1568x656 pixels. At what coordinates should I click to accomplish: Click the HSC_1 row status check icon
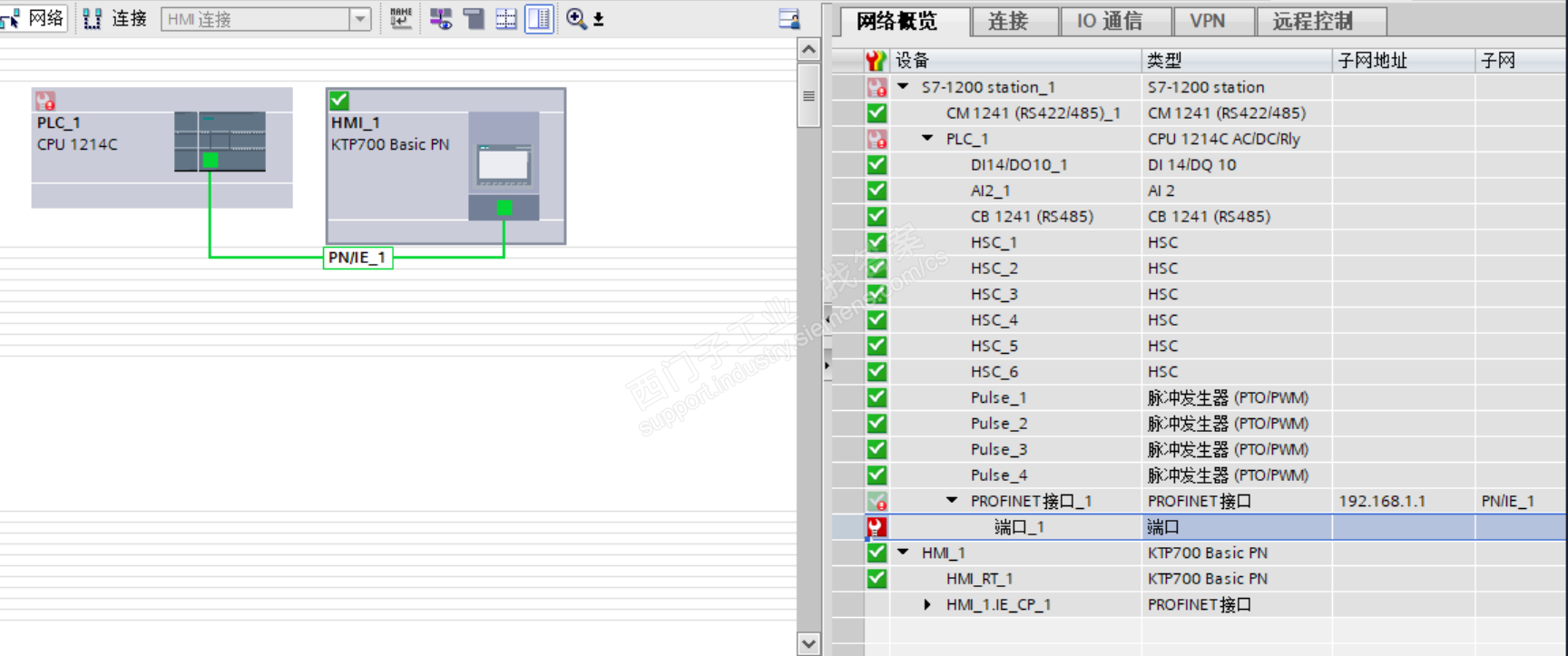click(877, 242)
